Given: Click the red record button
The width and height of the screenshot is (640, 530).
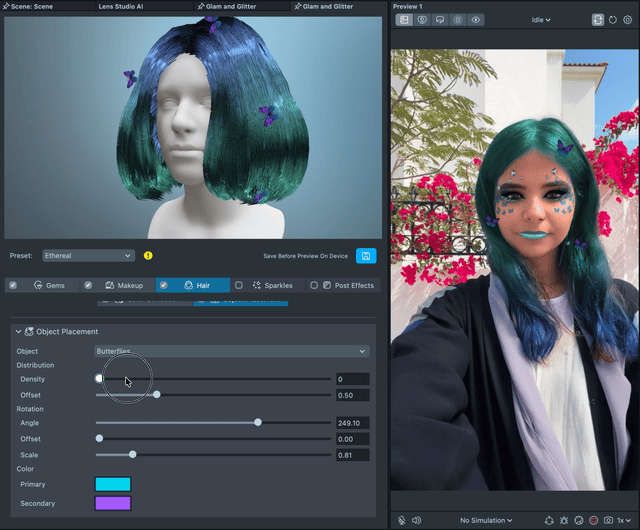Looking at the screenshot, I should 593,520.
